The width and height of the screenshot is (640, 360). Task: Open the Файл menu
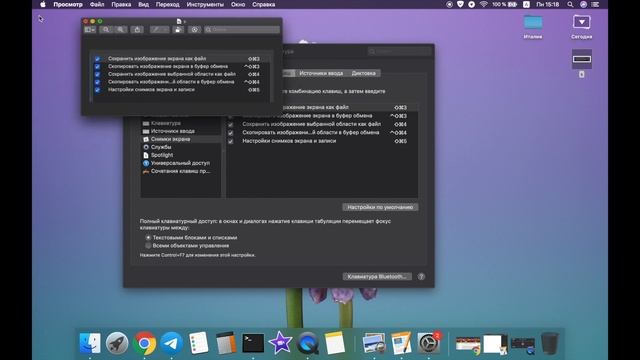coord(97,4)
